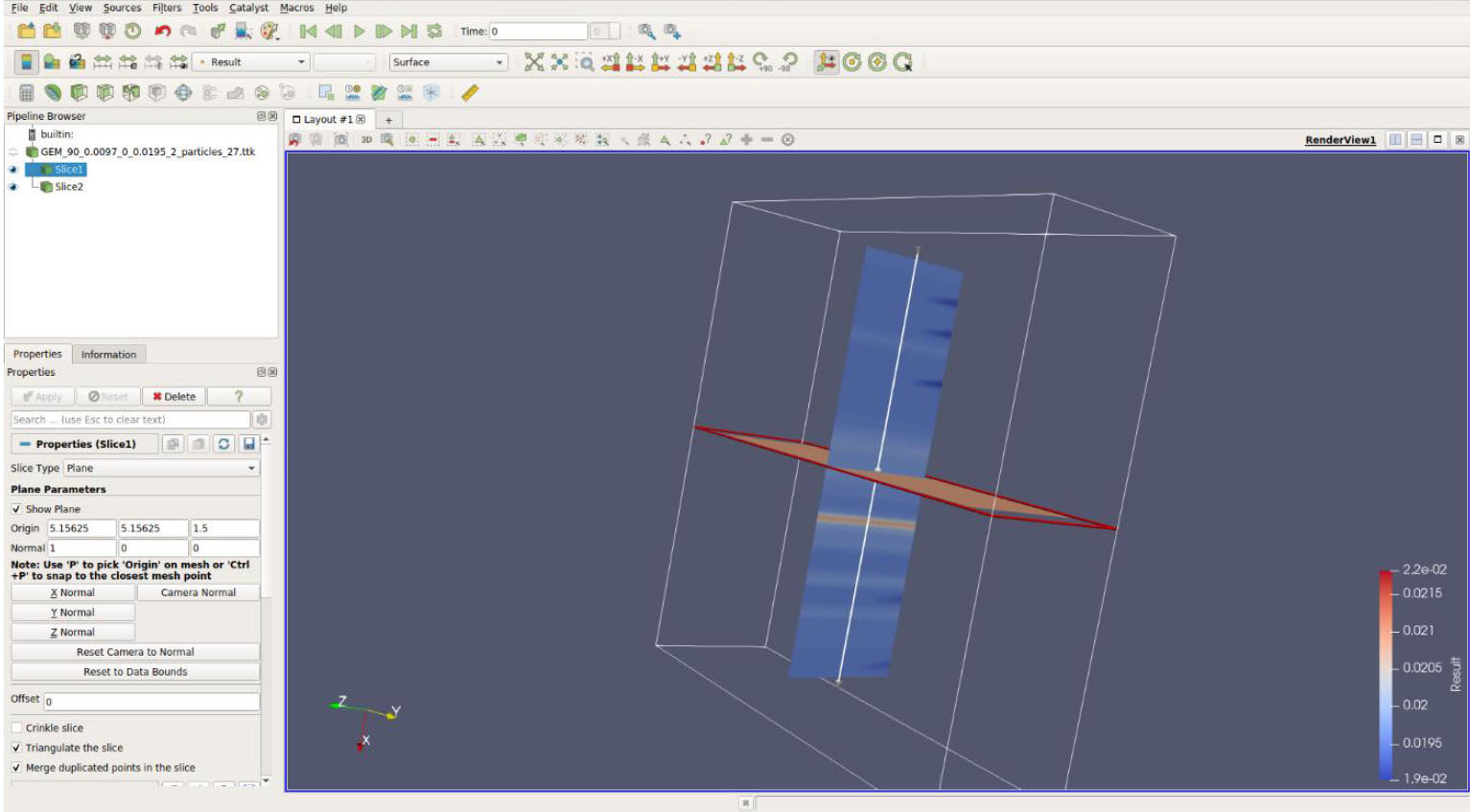1470x812 pixels.
Task: Click the Reset Camera icon
Action: click(x=534, y=62)
